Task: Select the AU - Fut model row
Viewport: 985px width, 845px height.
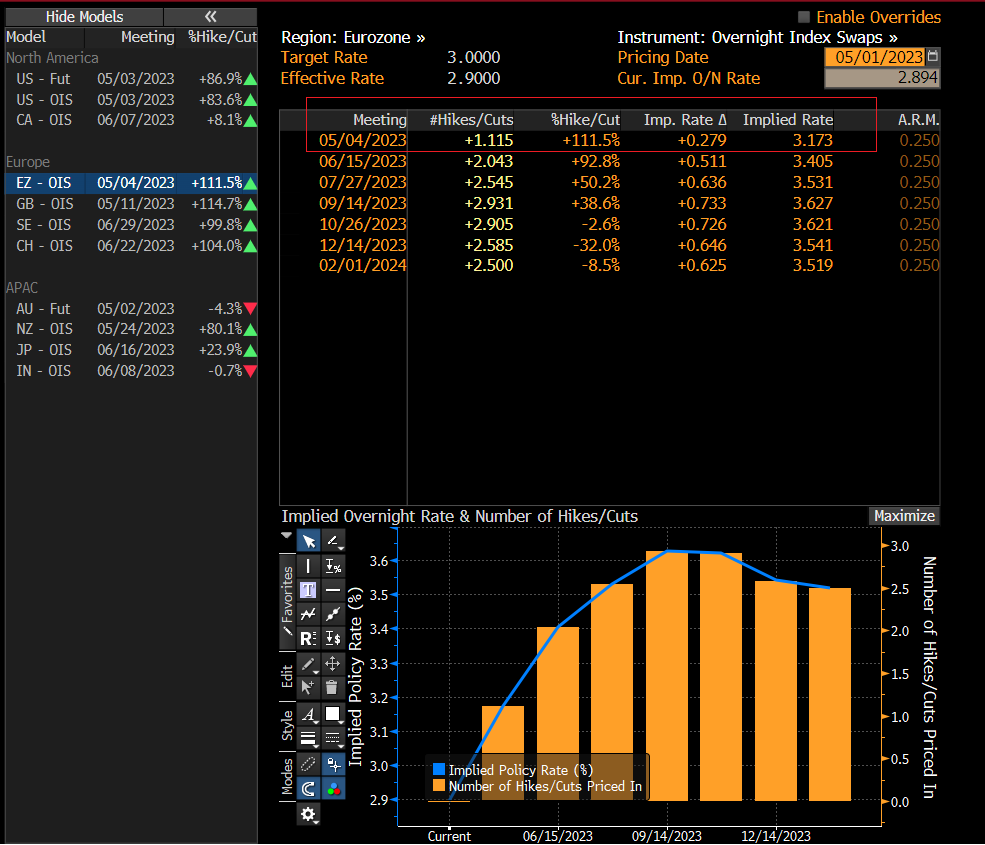Action: 131,309
